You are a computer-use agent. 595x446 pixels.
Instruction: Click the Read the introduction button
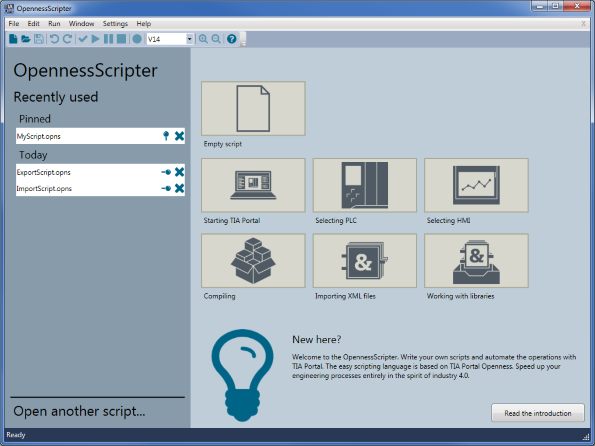point(538,413)
